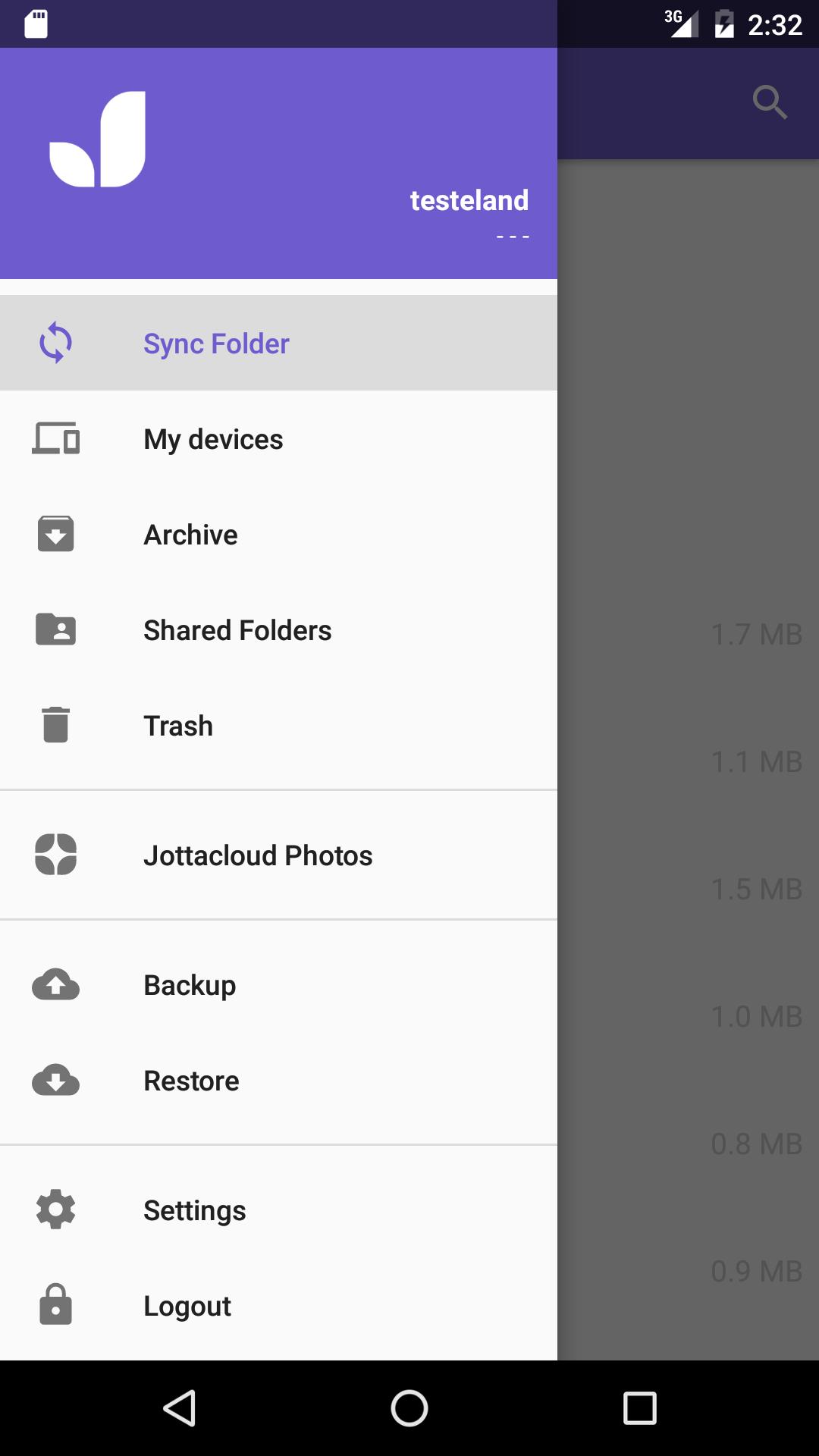Select the Sync Folder menu entry
The height and width of the screenshot is (1456, 819).
[x=216, y=344]
